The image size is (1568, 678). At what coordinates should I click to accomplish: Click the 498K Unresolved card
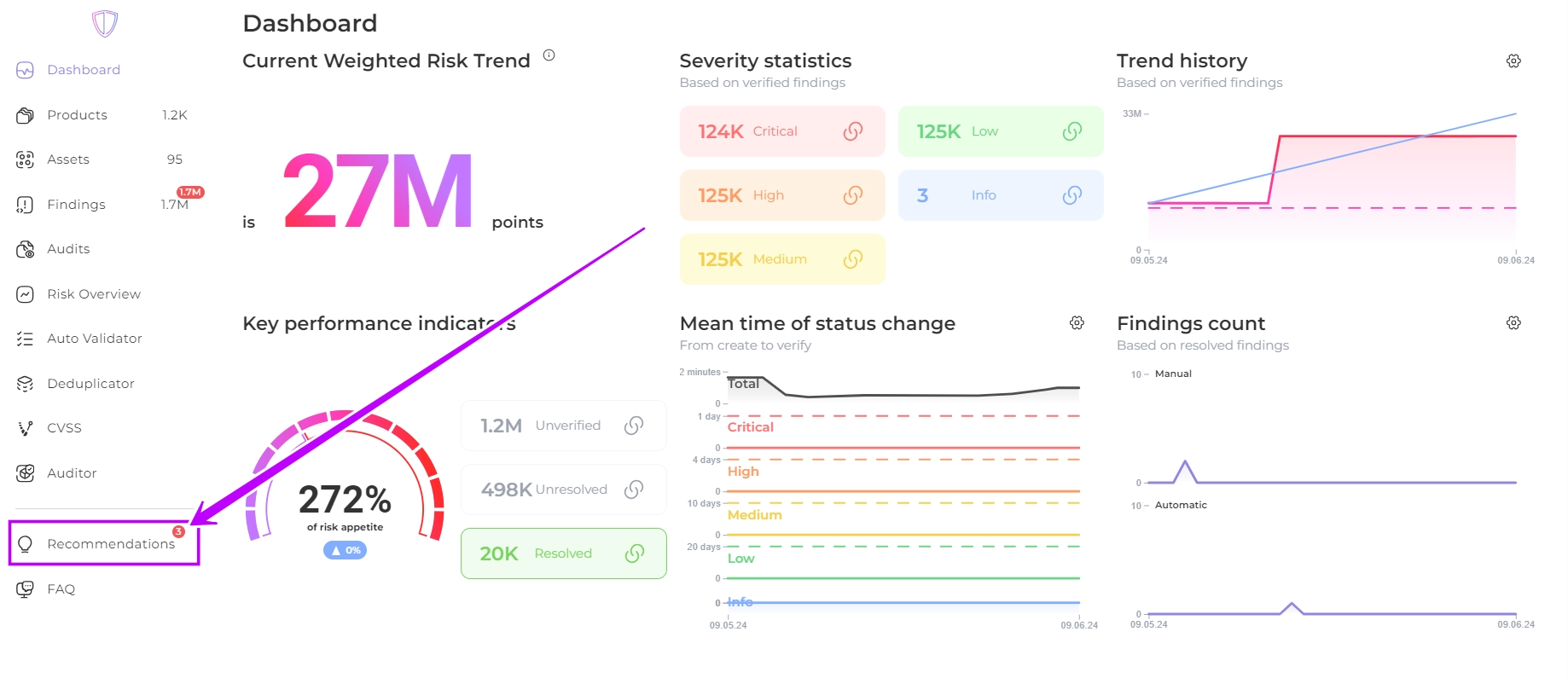[x=563, y=490]
